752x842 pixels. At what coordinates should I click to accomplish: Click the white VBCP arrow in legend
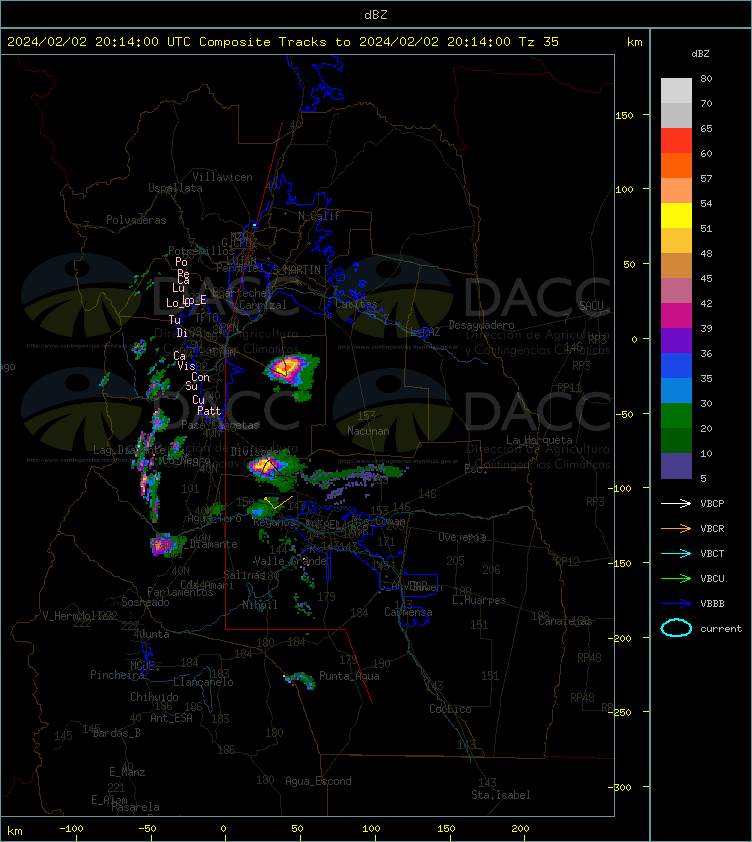point(676,503)
